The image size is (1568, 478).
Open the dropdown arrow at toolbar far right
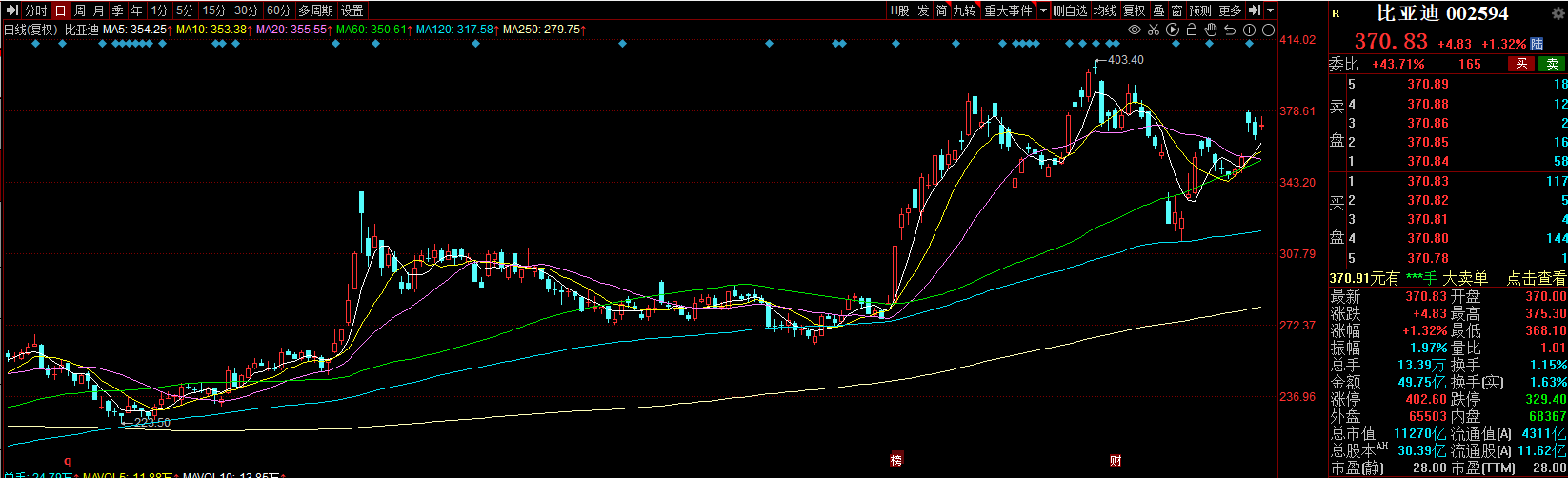1271,10
